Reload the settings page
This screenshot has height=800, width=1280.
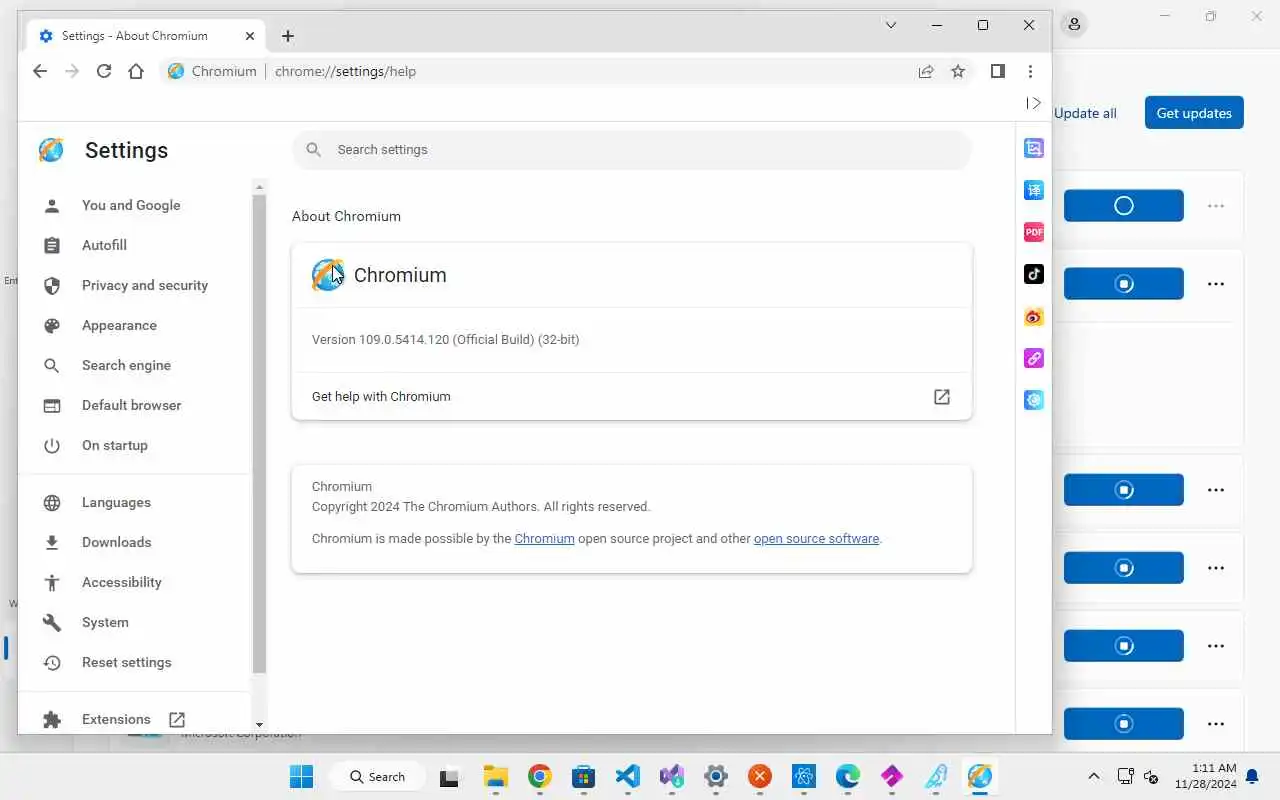(x=104, y=71)
